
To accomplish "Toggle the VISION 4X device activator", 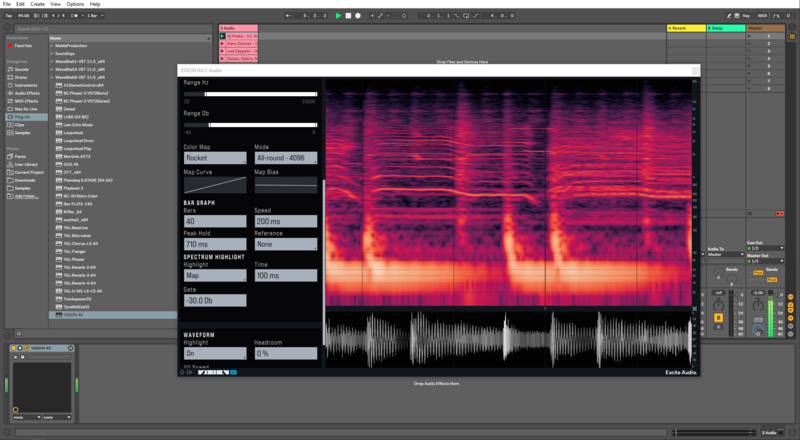I will [x=15, y=346].
